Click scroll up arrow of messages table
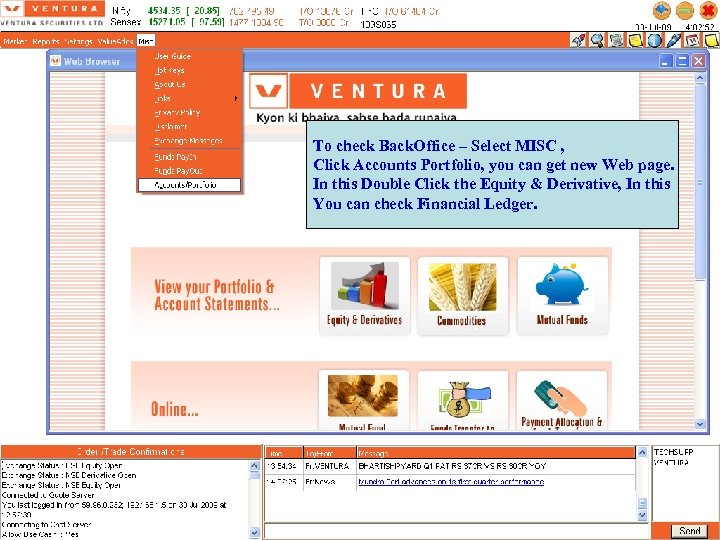This screenshot has width=720, height=540. pyautogui.click(x=642, y=452)
